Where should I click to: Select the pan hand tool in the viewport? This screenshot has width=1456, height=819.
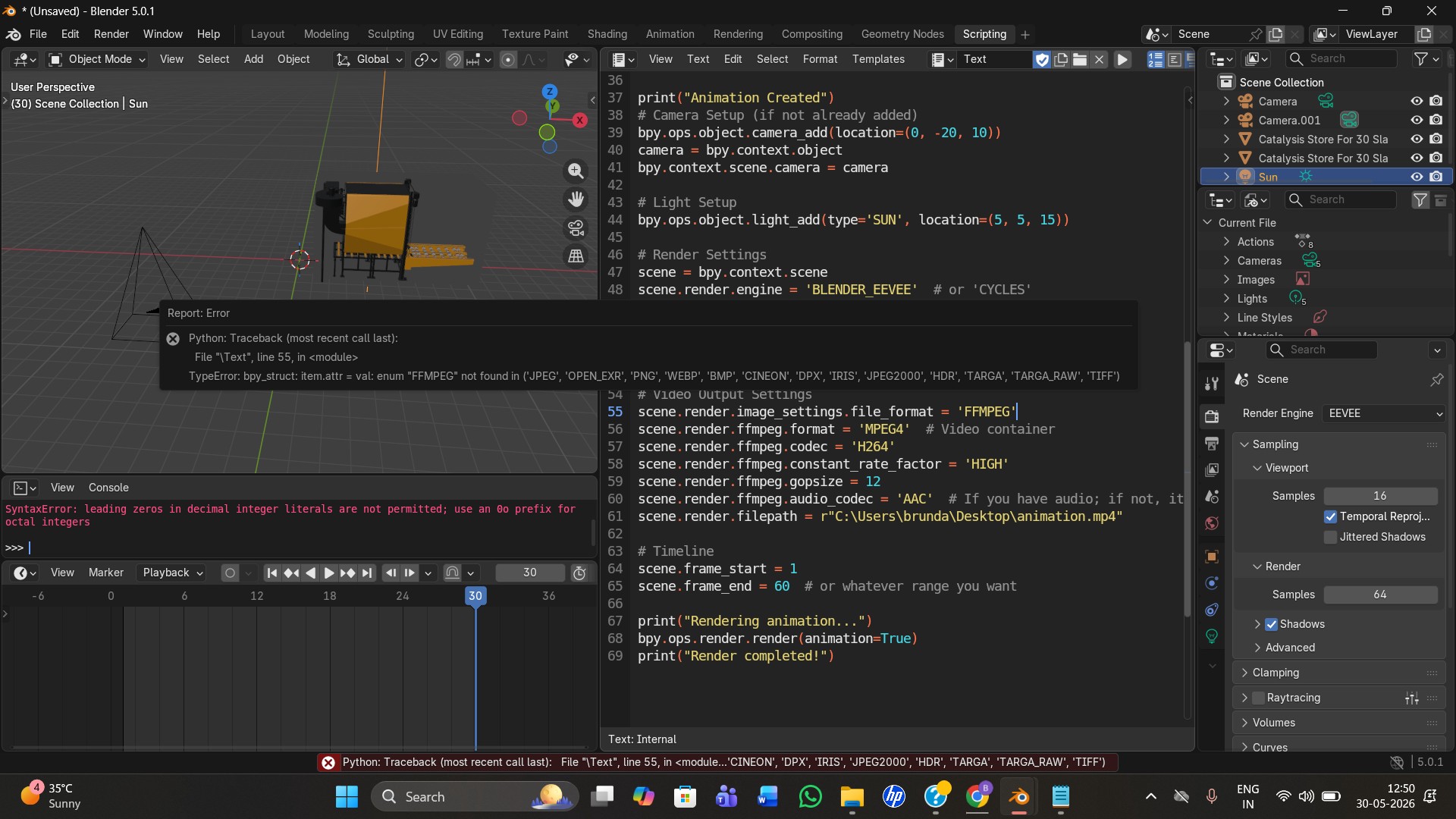[x=576, y=199]
